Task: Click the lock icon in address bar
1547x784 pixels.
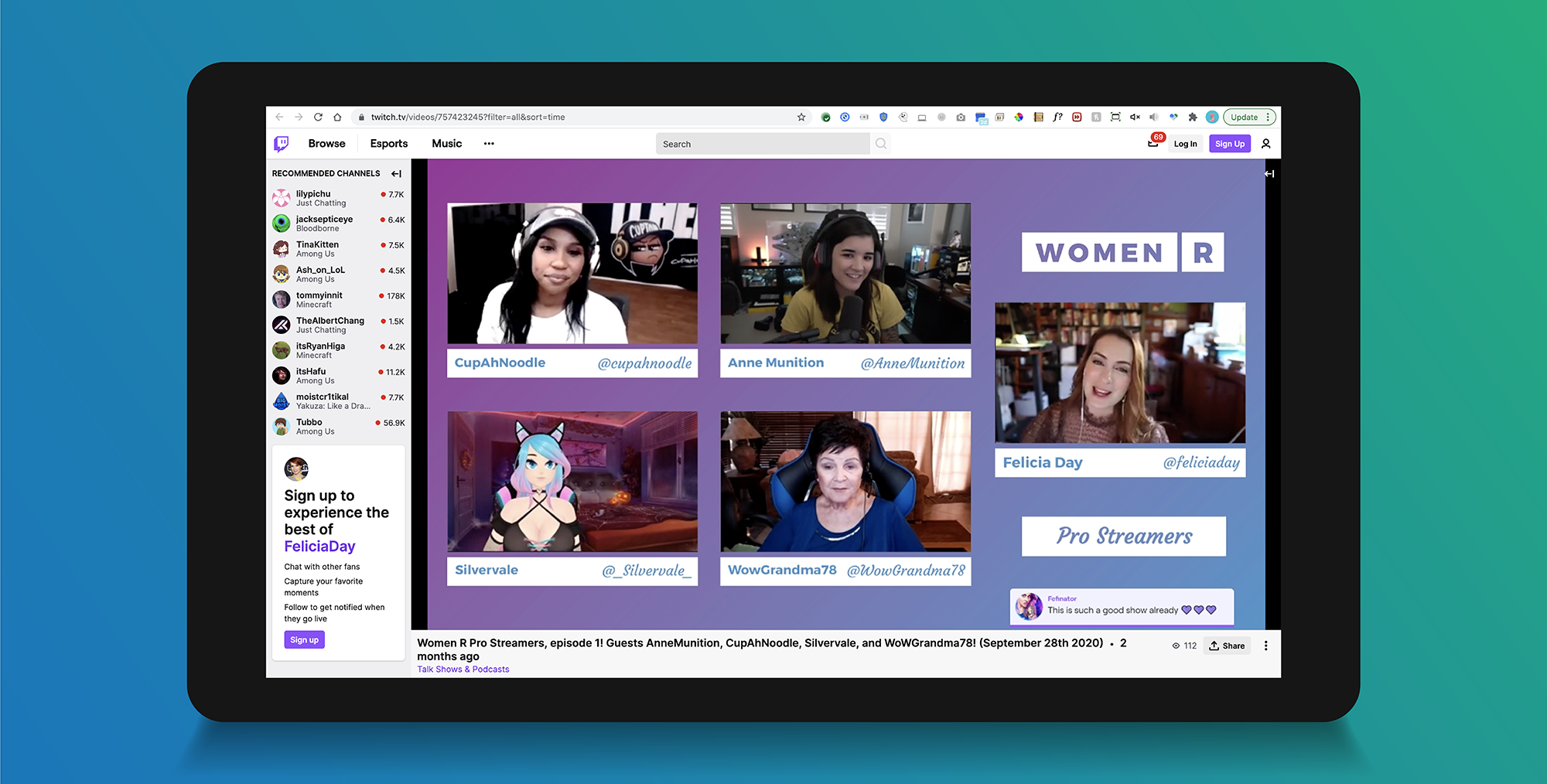Action: tap(361, 118)
